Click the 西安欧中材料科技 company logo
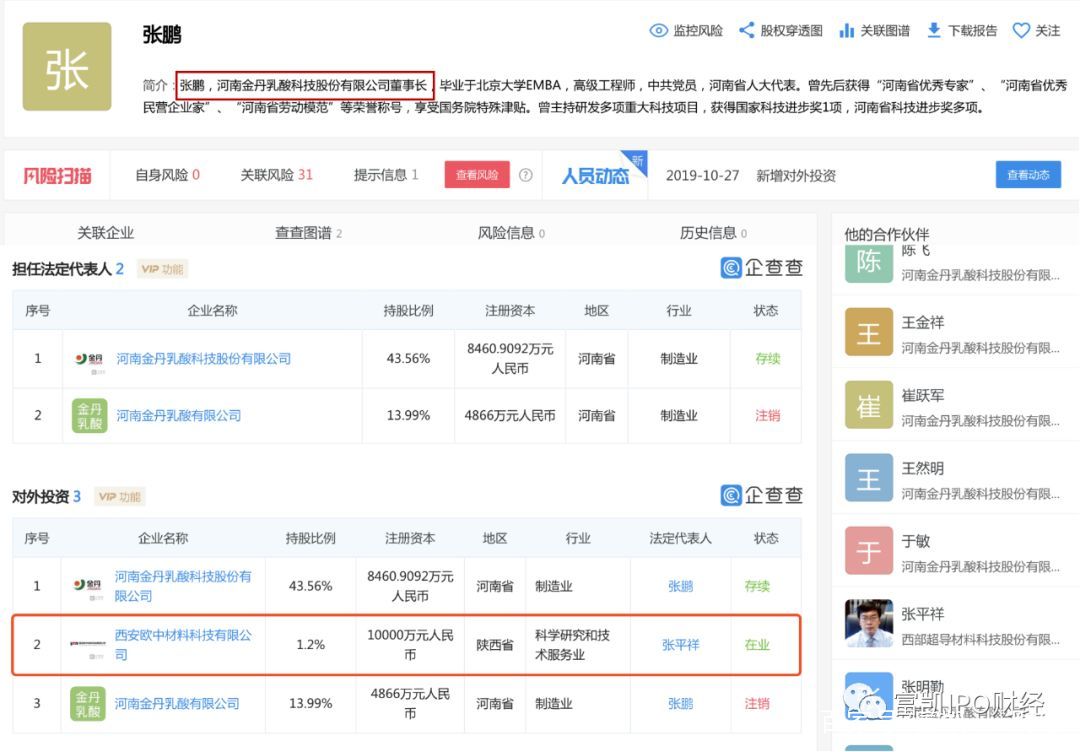Screen dimensions: 1080x752 pos(87,645)
